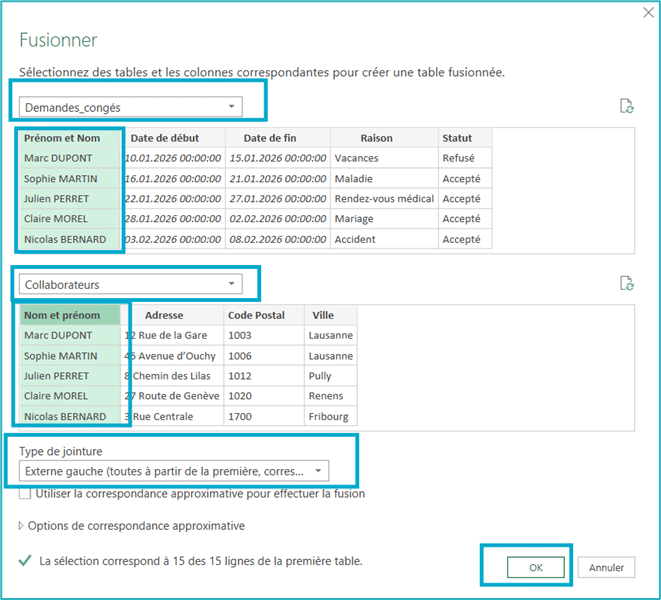Click postal code 1012 cell
The height and width of the screenshot is (600, 661).
click(x=264, y=376)
